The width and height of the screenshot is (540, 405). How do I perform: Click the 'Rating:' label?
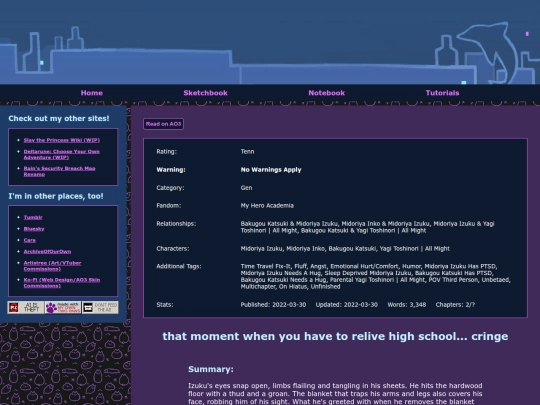pyautogui.click(x=166, y=152)
